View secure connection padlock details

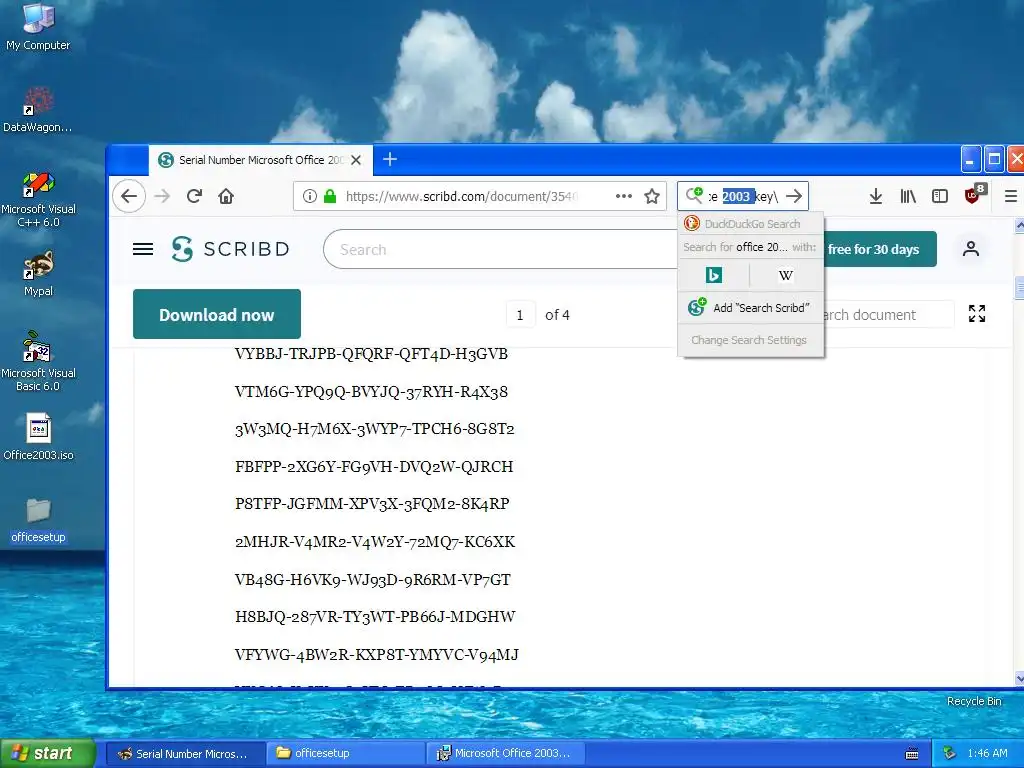click(330, 196)
